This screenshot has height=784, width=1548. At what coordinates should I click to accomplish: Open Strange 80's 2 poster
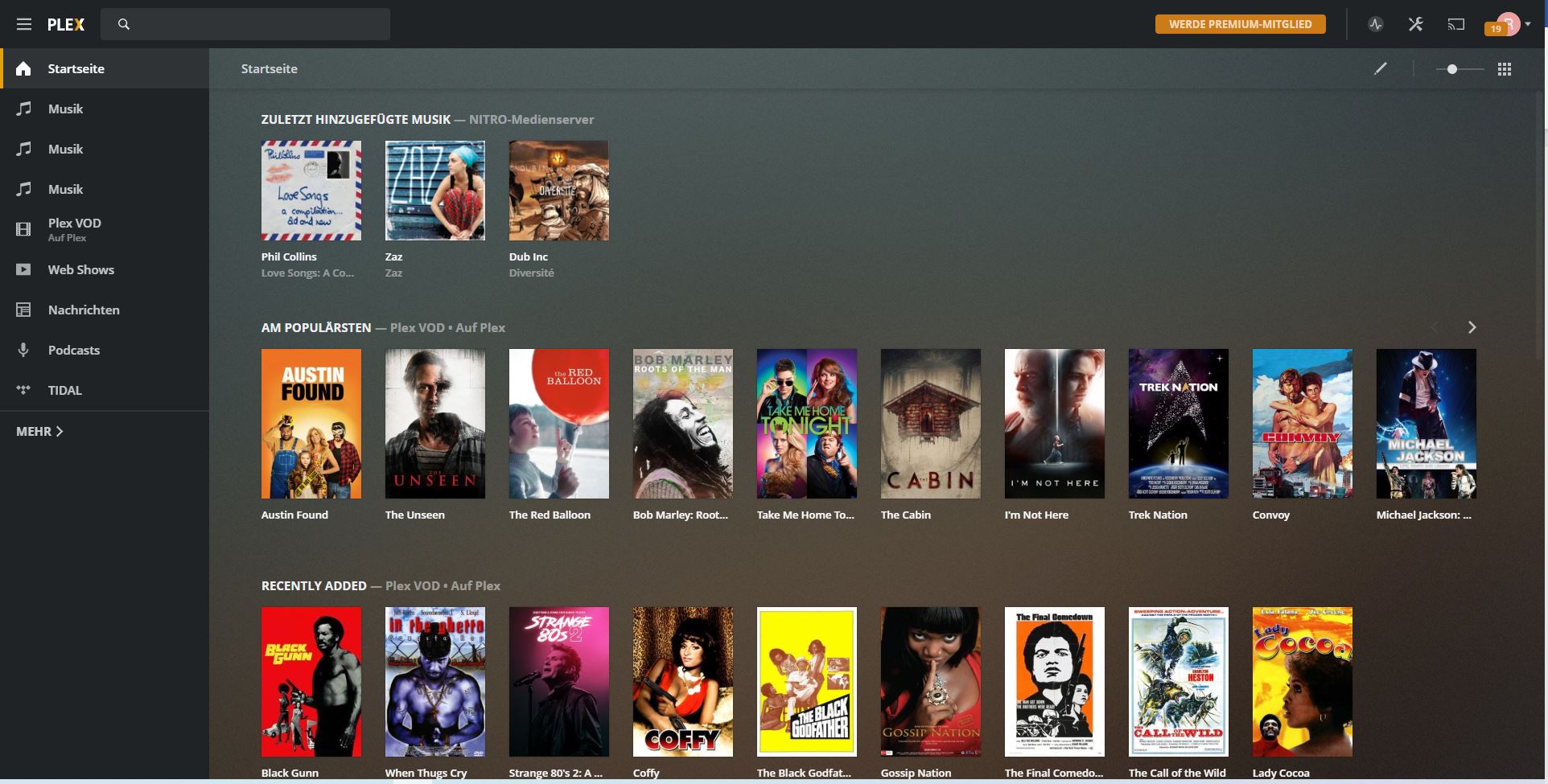point(559,682)
